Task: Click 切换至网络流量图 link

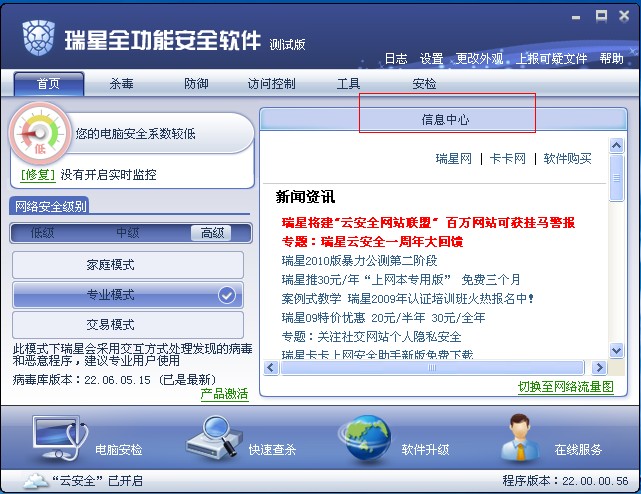Action: tap(566, 386)
